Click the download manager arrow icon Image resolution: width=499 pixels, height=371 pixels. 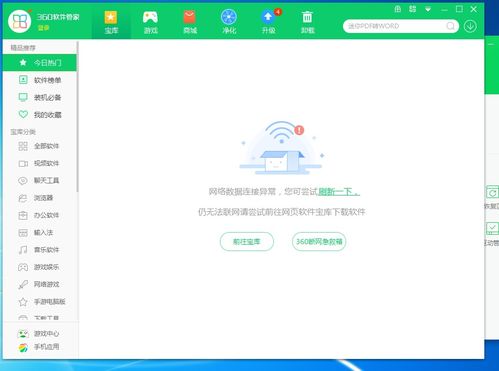[470, 26]
